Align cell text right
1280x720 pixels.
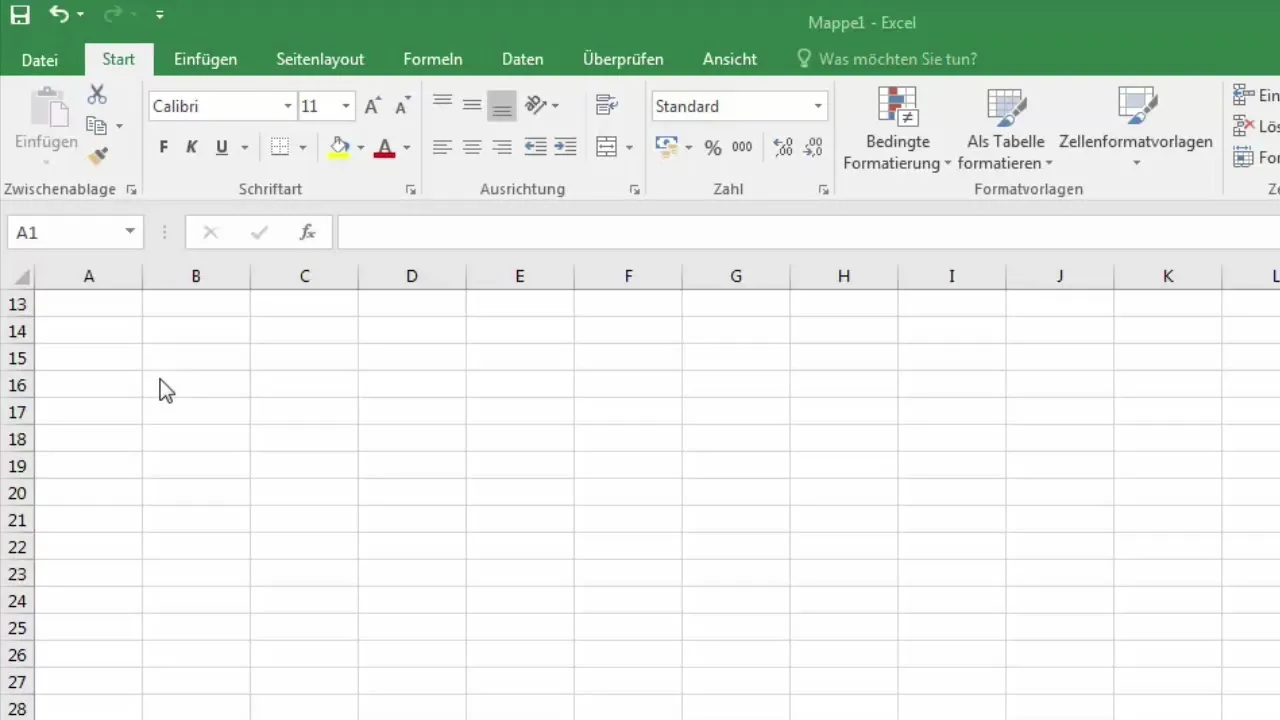pos(502,147)
